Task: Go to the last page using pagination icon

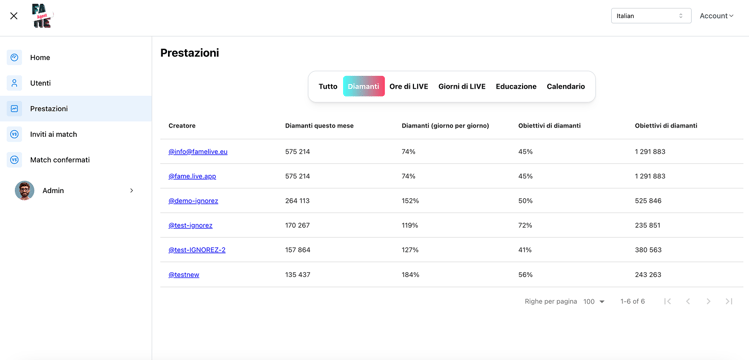Action: coord(728,301)
